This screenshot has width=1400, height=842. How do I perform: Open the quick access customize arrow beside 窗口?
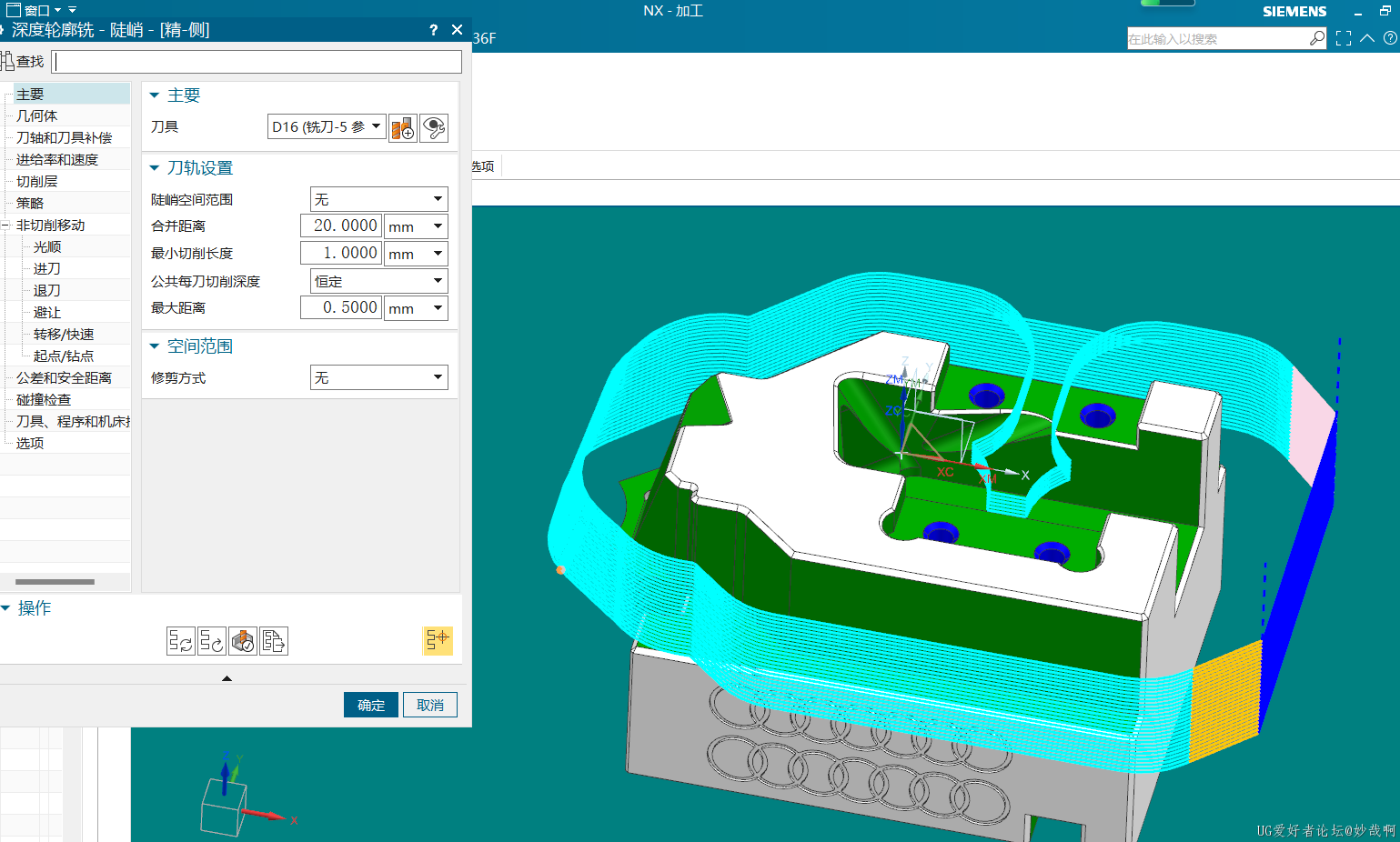tap(72, 10)
